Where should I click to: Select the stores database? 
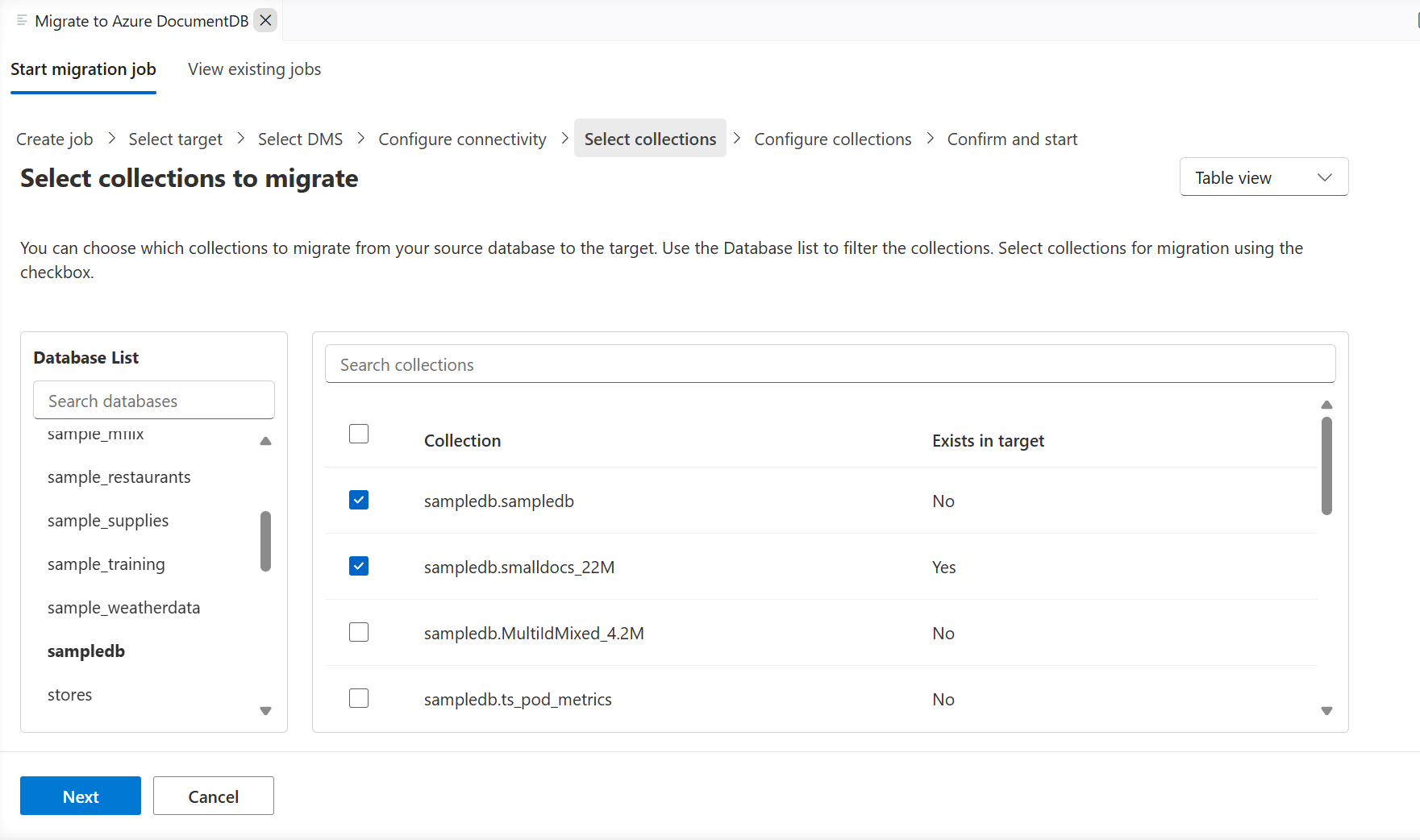coord(70,695)
